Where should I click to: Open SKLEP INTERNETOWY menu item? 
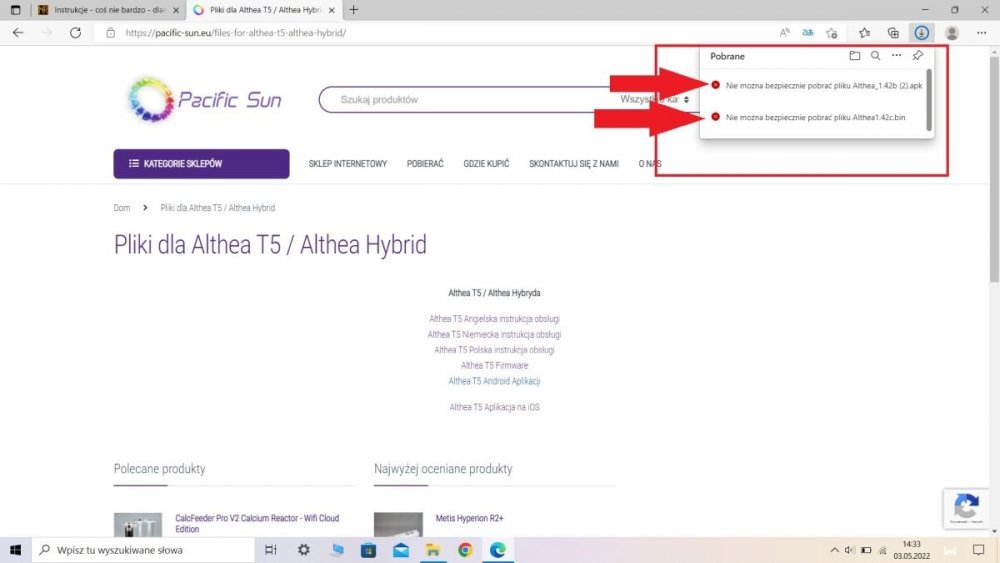[x=347, y=164]
